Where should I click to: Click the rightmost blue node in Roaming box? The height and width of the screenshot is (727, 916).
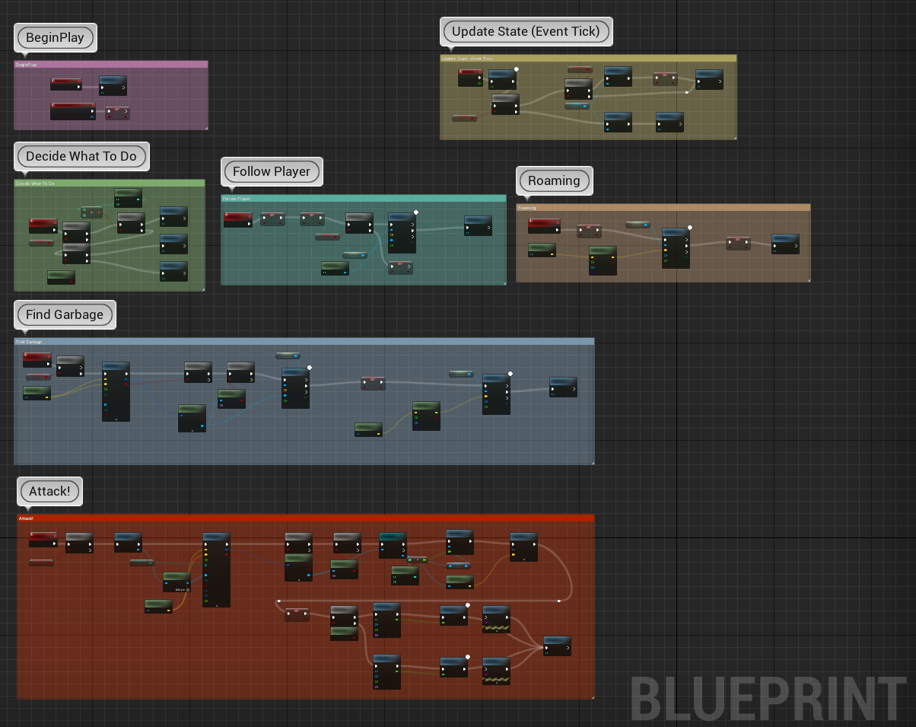pyautogui.click(x=785, y=244)
